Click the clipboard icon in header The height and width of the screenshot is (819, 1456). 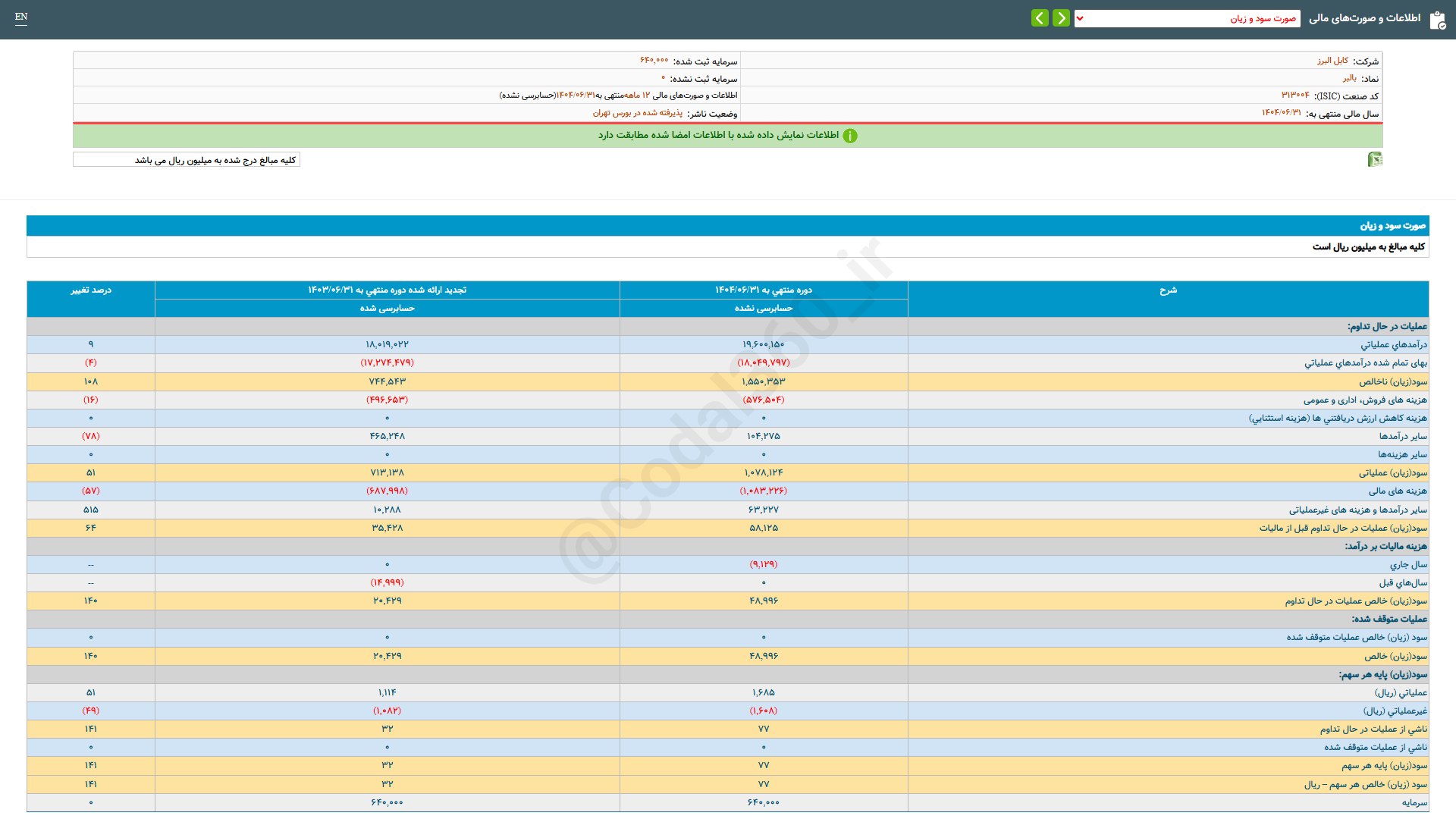click(x=1437, y=20)
